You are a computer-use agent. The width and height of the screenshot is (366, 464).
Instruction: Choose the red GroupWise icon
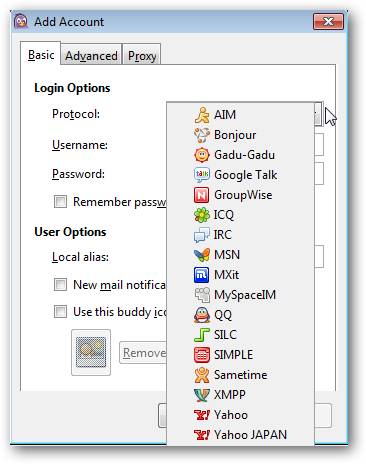202,195
